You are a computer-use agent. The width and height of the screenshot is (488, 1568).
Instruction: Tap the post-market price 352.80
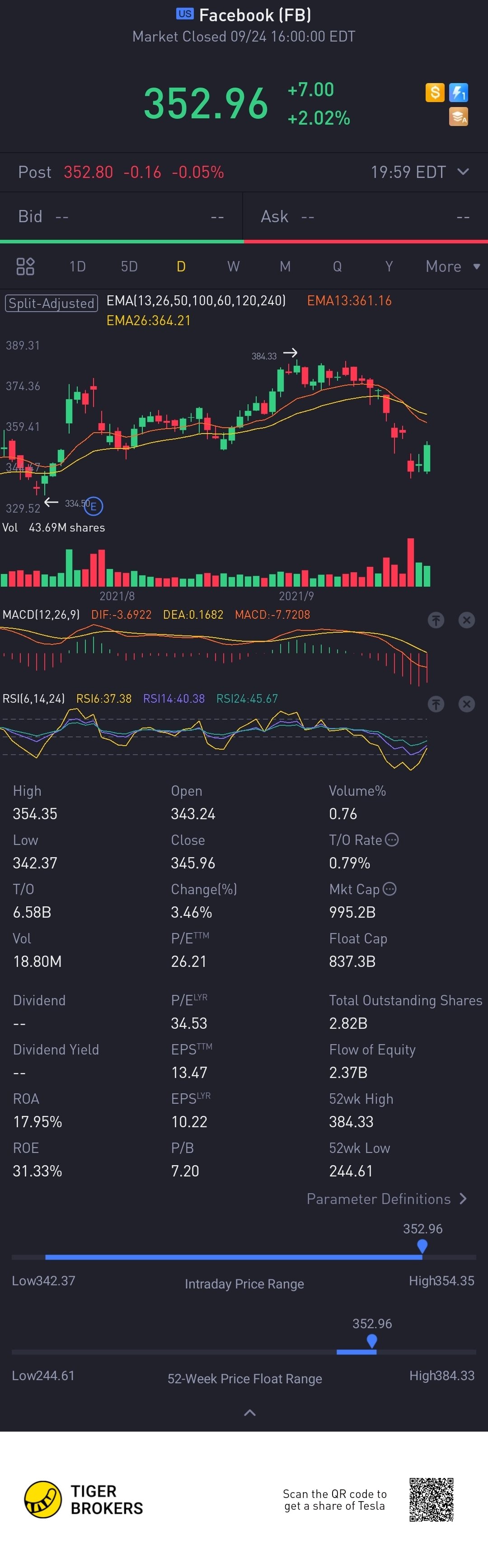click(x=89, y=172)
